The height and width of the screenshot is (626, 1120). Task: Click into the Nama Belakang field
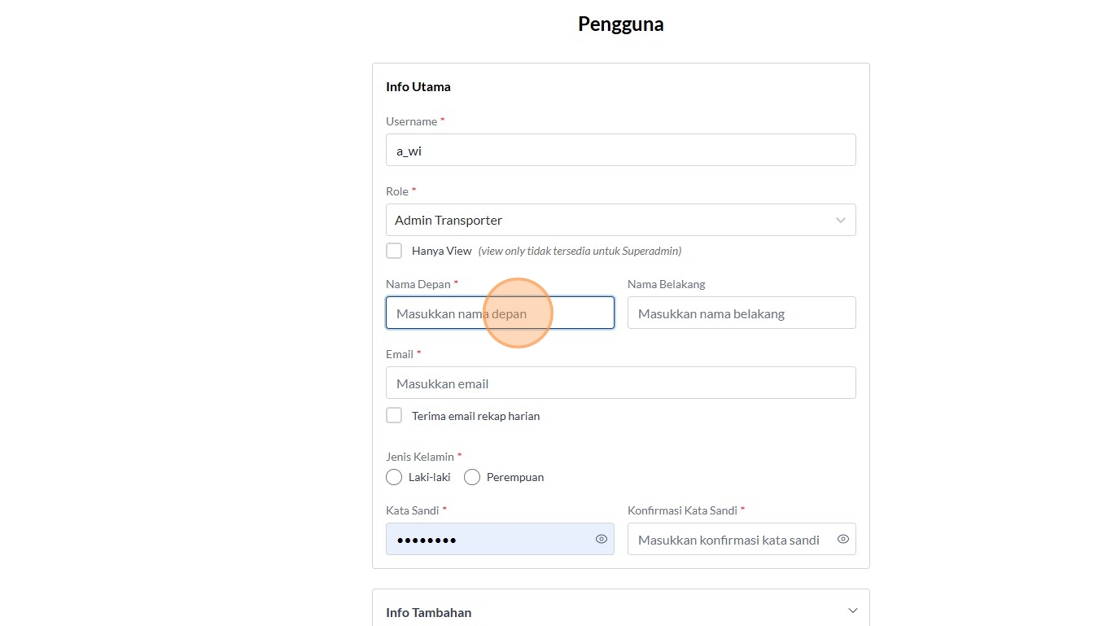(741, 313)
